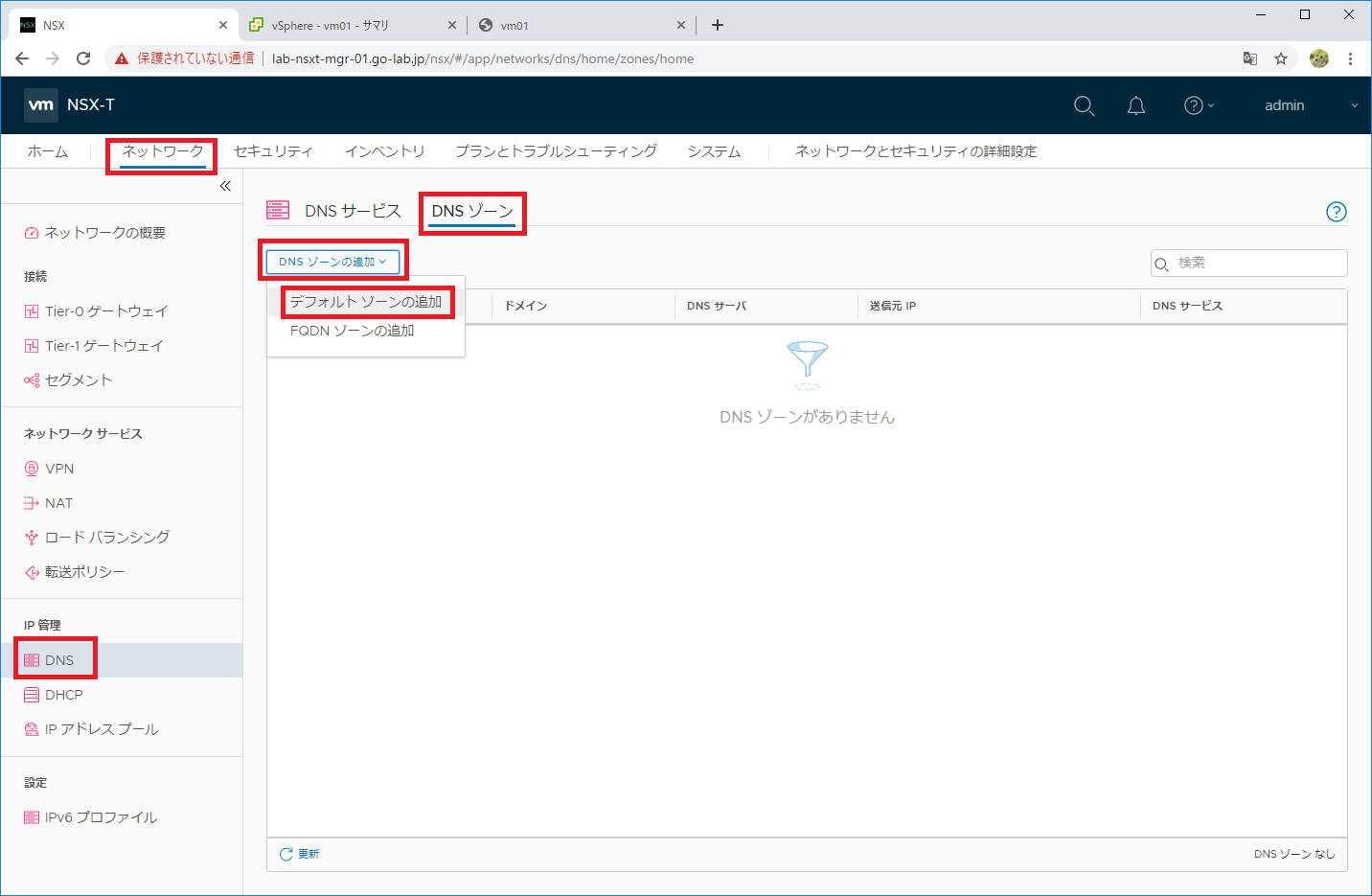Click NSX-T product title in header

[91, 104]
